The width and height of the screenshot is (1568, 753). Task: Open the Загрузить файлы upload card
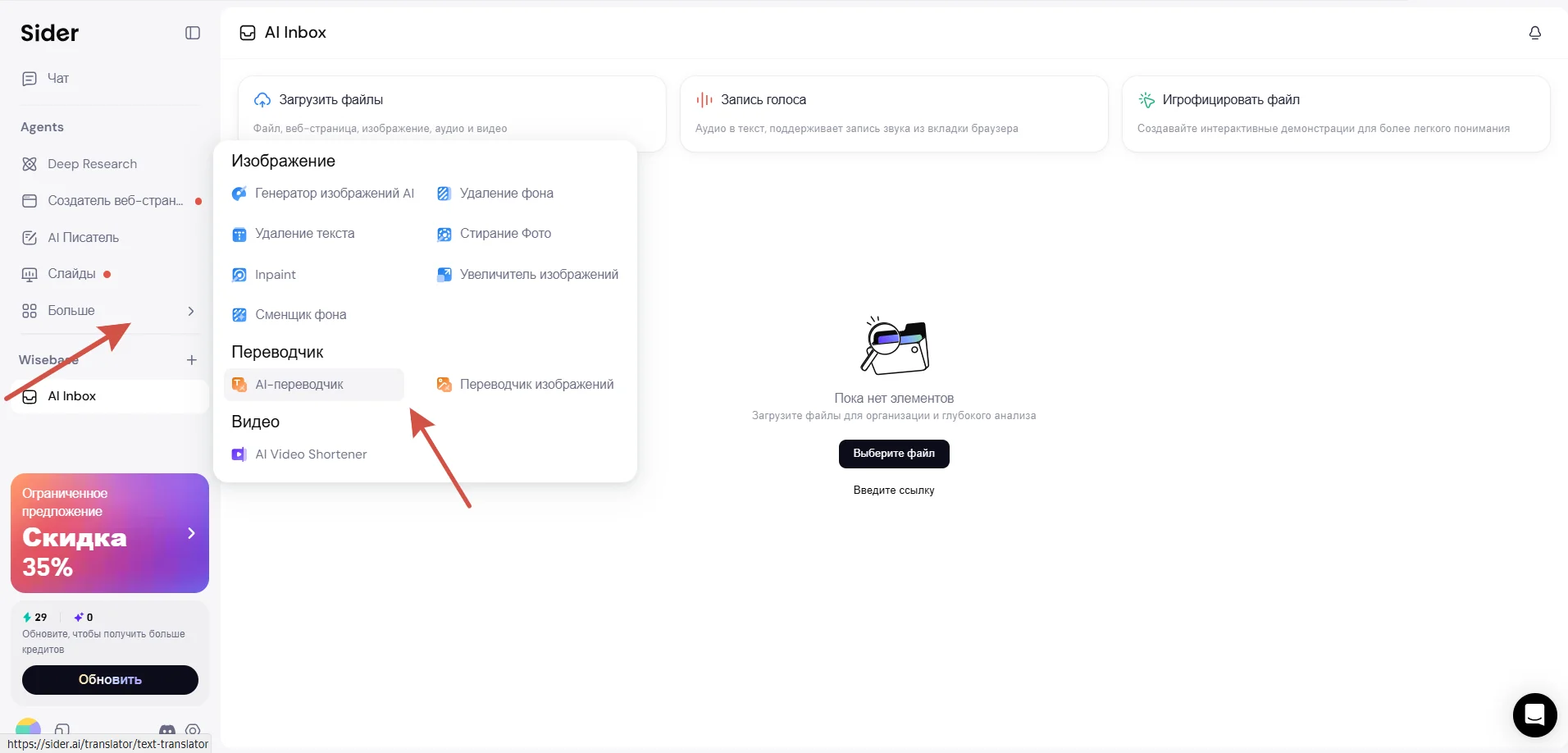pos(452,114)
